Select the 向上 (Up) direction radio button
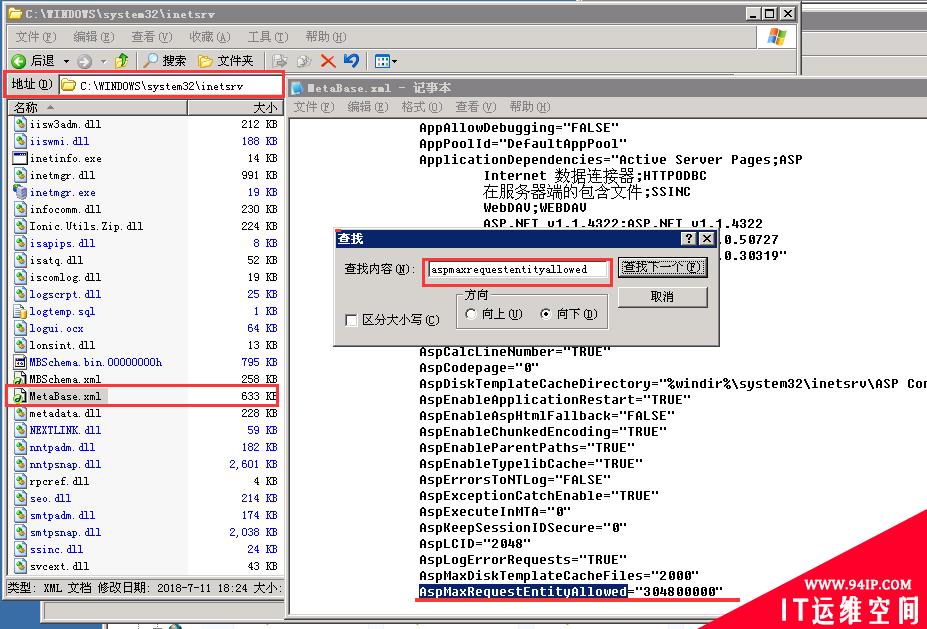 pyautogui.click(x=471, y=314)
